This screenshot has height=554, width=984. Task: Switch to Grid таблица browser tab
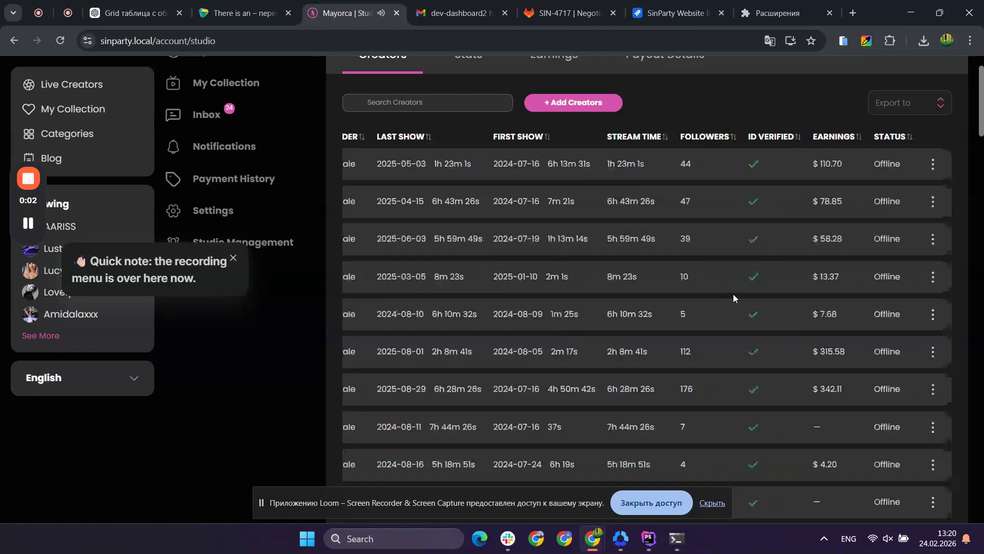pyautogui.click(x=136, y=13)
